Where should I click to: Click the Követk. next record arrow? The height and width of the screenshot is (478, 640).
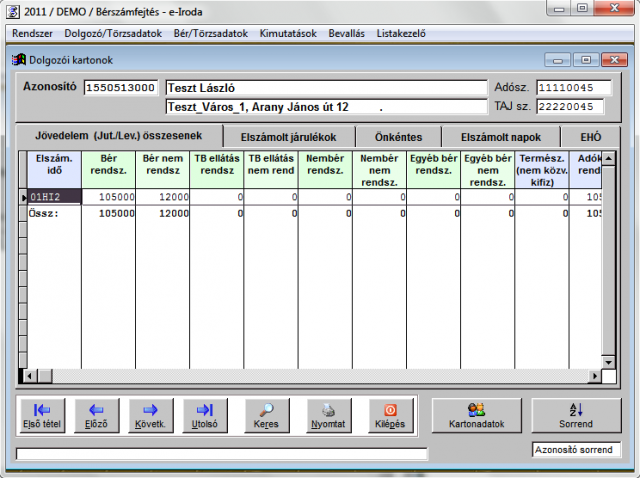[150, 415]
